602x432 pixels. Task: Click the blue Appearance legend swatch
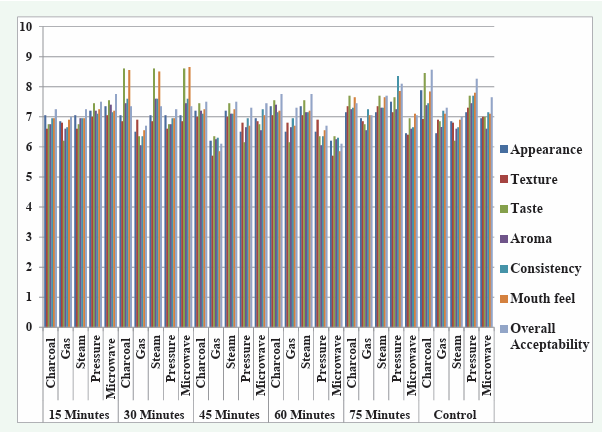pyautogui.click(x=504, y=150)
